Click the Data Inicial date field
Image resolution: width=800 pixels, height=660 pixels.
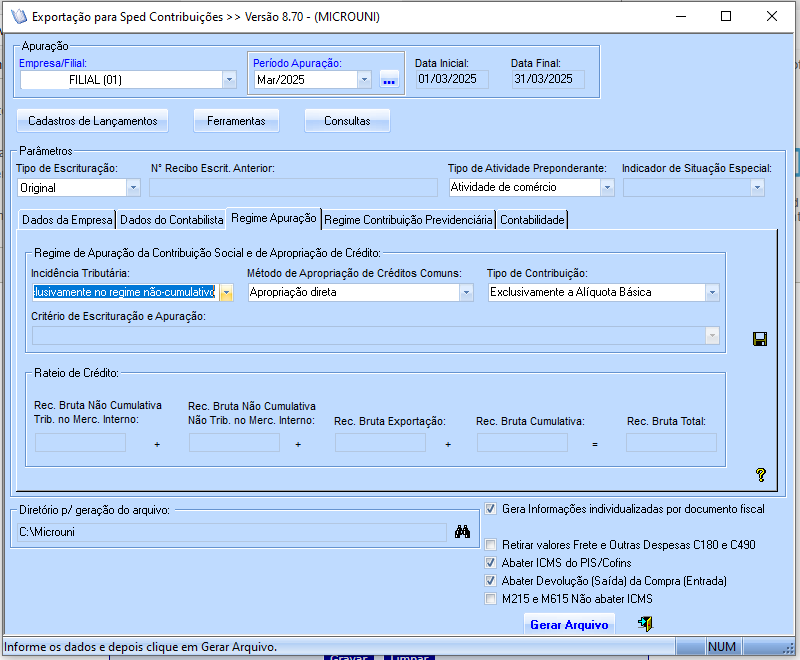[452, 79]
